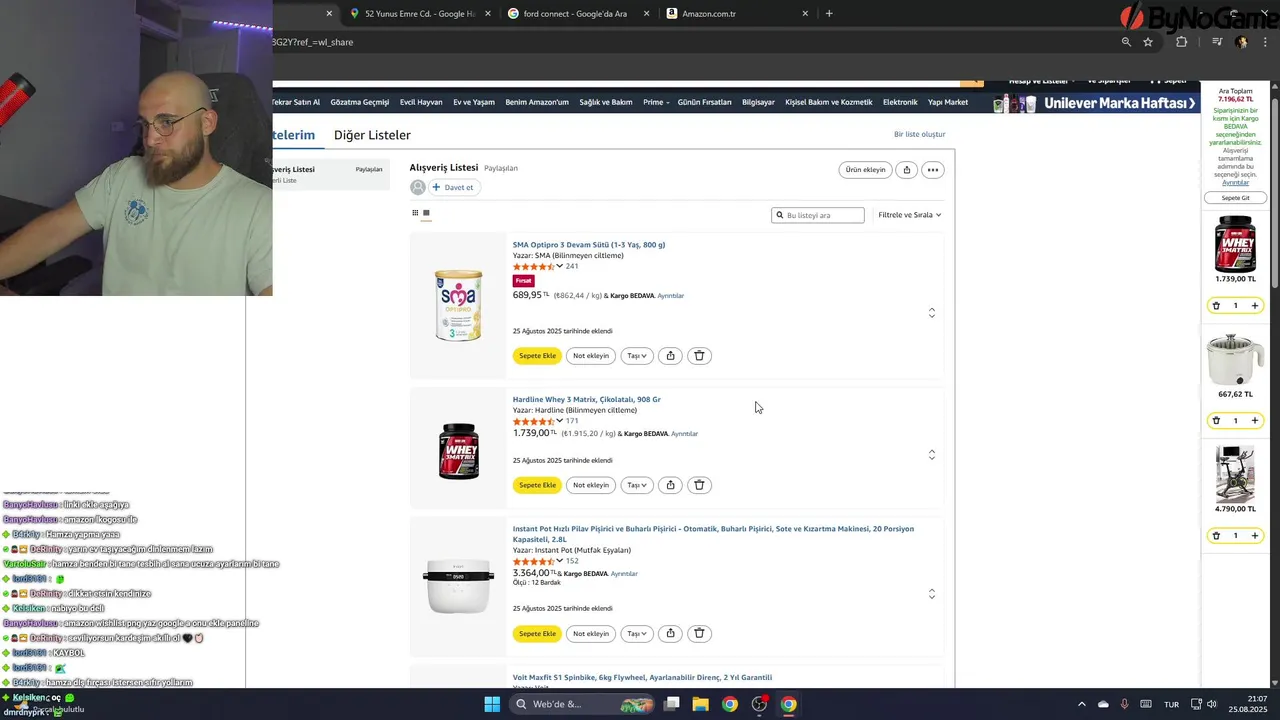Share the Alışveriş Listesi list
The height and width of the screenshot is (720, 1280).
(906, 170)
